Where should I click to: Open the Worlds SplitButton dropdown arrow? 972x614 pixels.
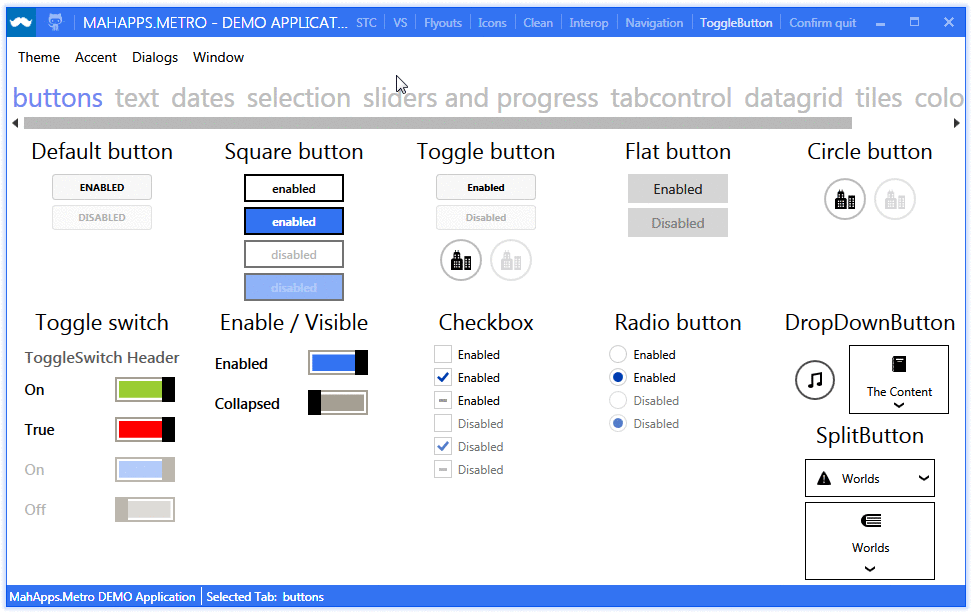925,478
